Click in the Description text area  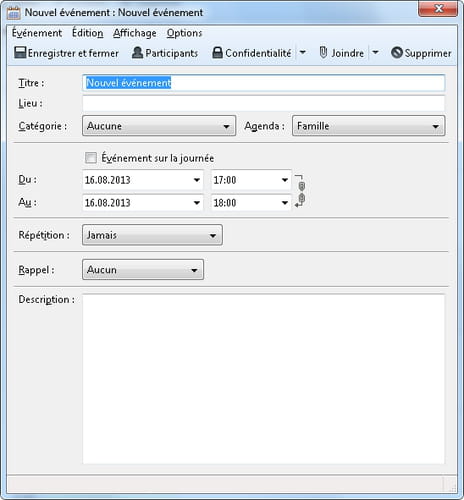(x=263, y=379)
